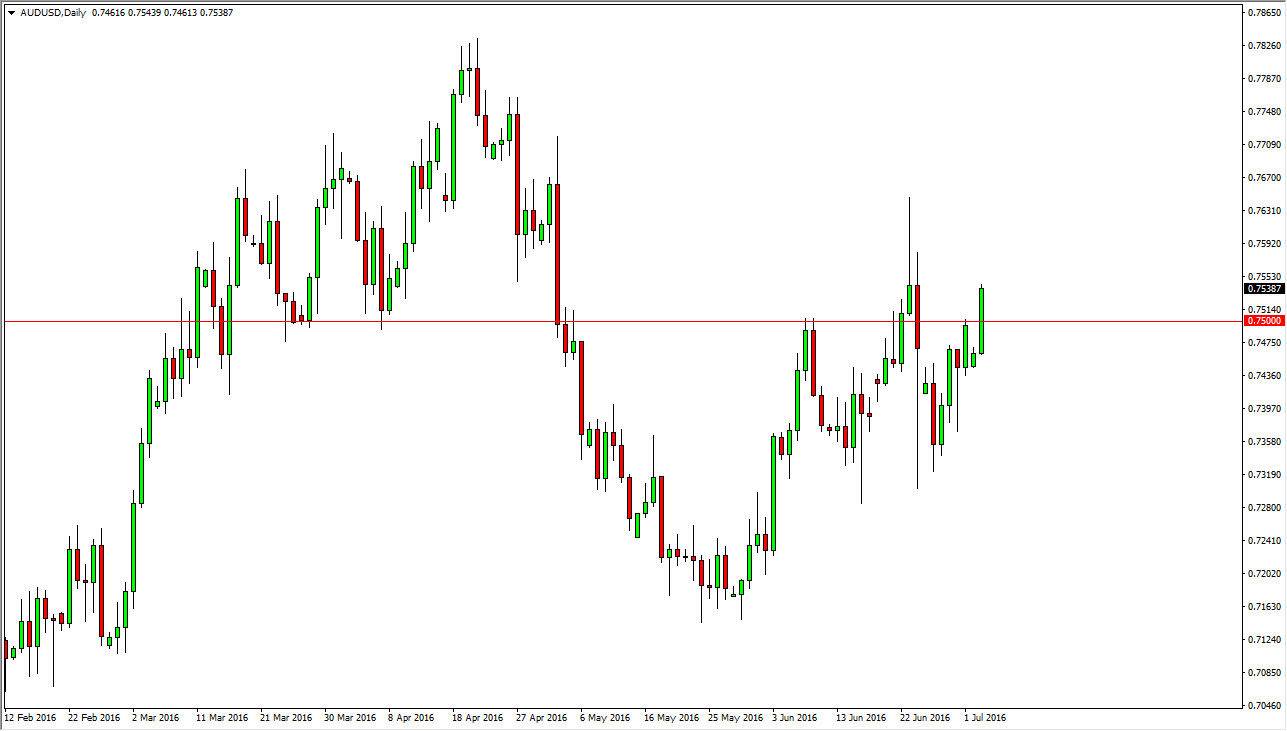
Task: Click the large red candle near 27 Apr 2016
Action: [557, 250]
